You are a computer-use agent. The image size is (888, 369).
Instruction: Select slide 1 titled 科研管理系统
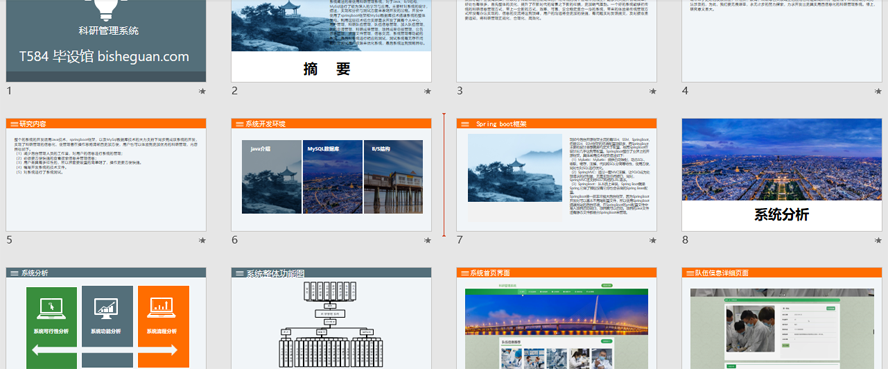coord(106,41)
